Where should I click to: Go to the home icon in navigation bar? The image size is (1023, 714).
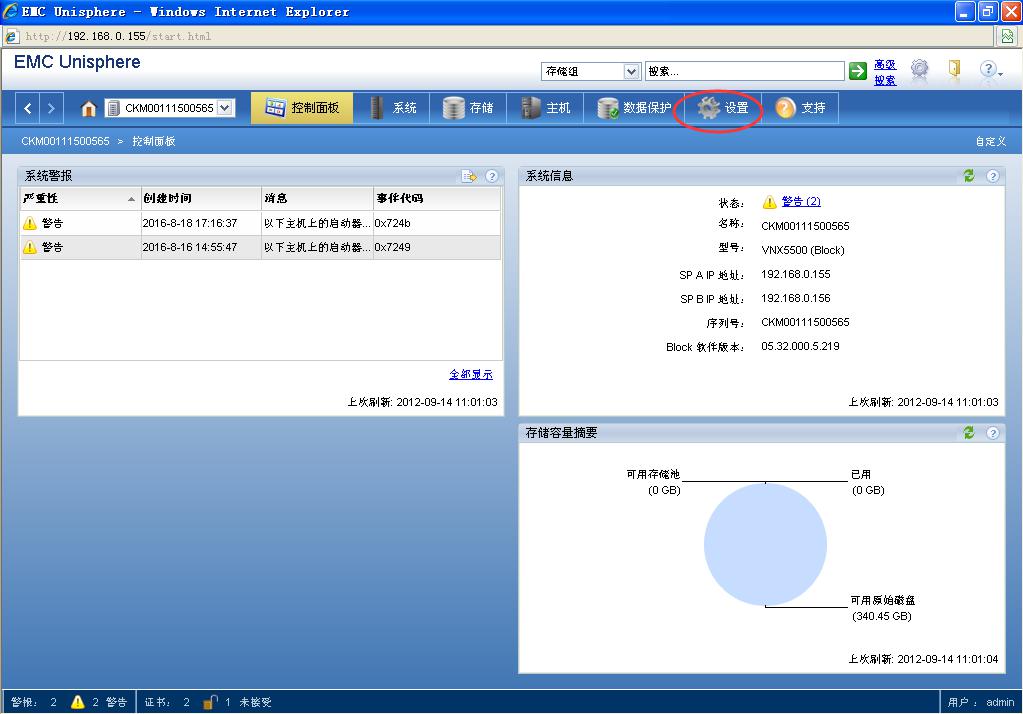click(88, 108)
